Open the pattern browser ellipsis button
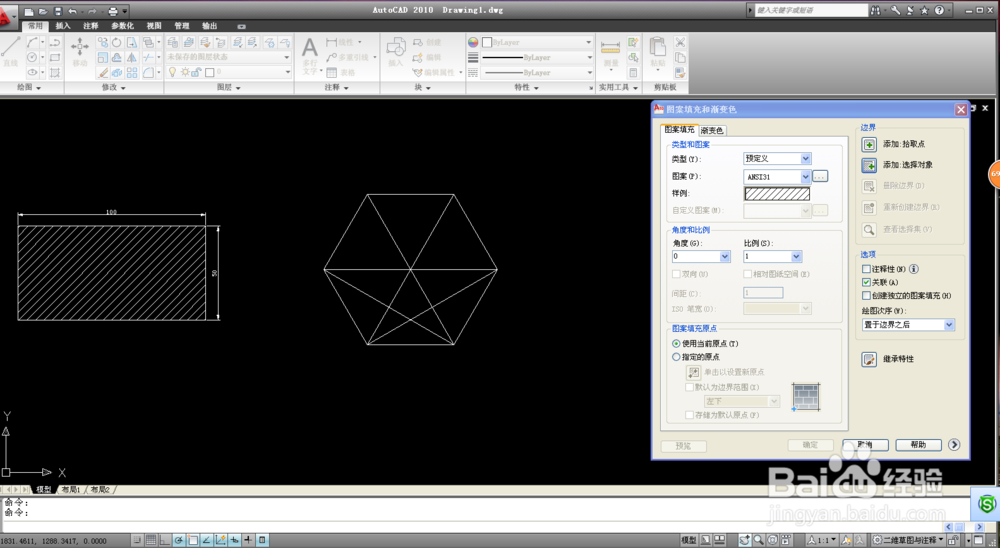Image resolution: width=1000 pixels, height=548 pixels. pyautogui.click(x=820, y=176)
